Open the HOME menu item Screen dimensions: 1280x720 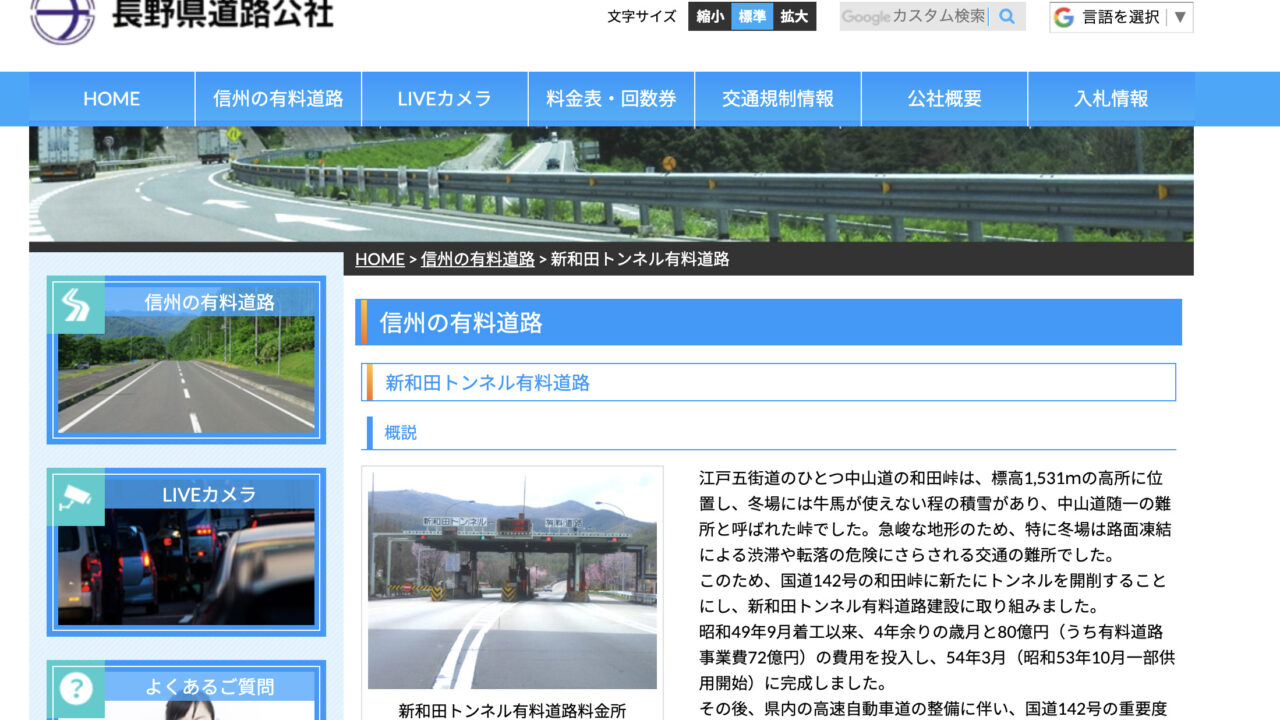tap(112, 99)
